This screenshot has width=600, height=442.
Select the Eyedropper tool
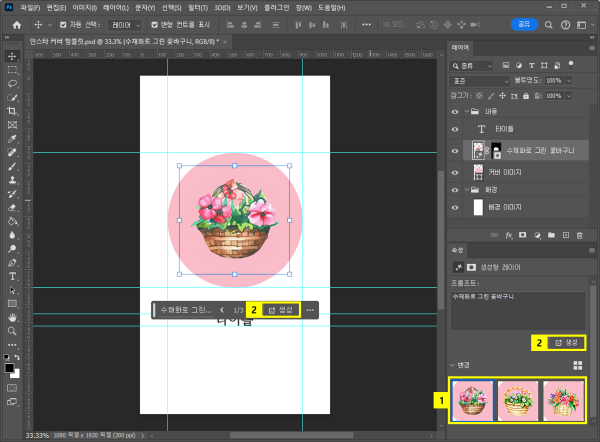12,139
